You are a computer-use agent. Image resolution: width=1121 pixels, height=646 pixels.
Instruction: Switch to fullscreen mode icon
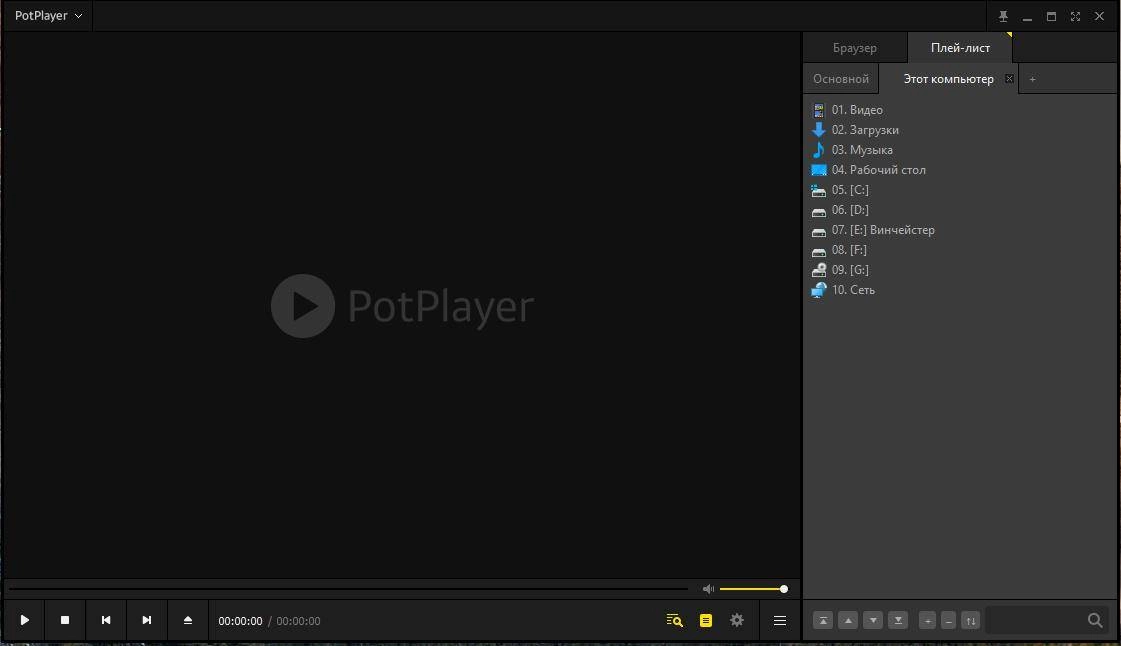tap(1075, 16)
